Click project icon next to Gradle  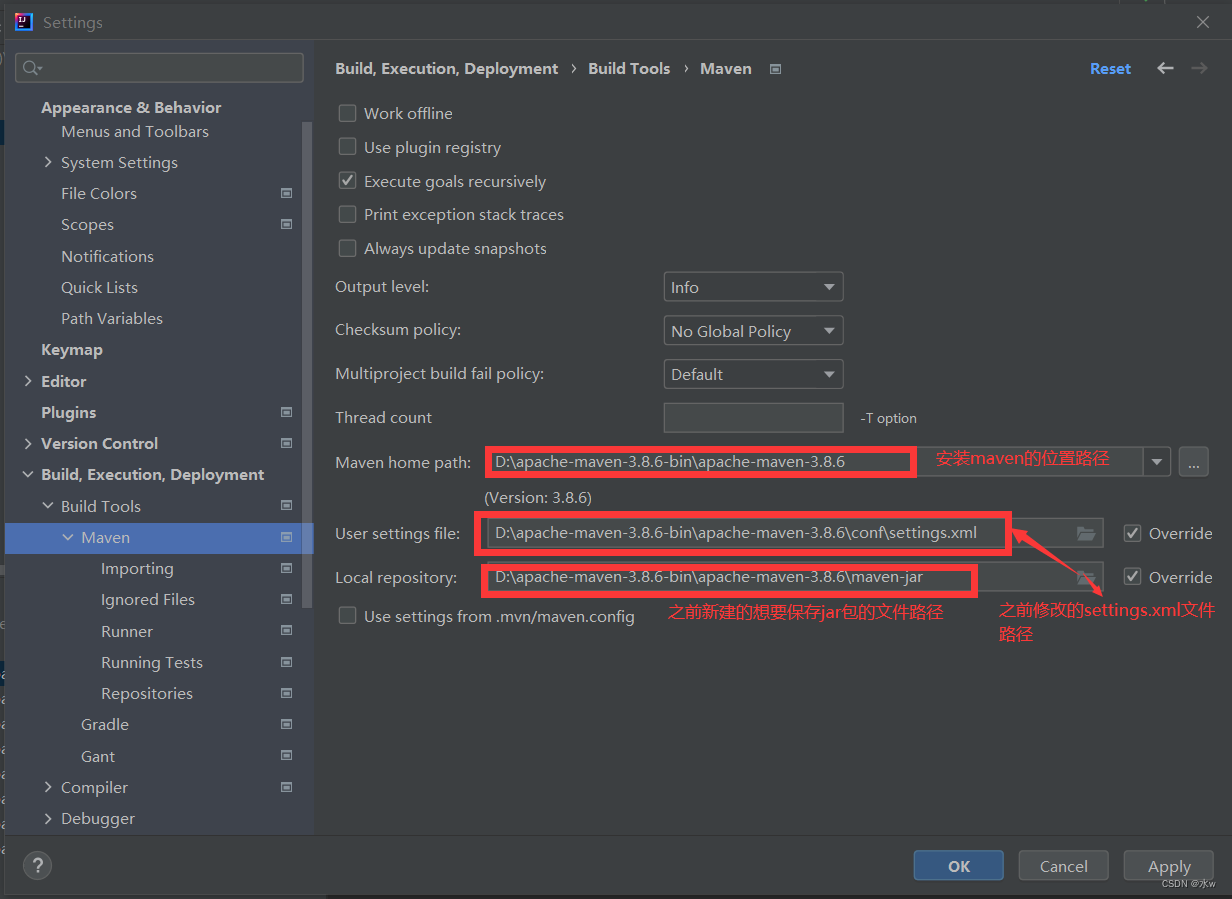(x=287, y=724)
